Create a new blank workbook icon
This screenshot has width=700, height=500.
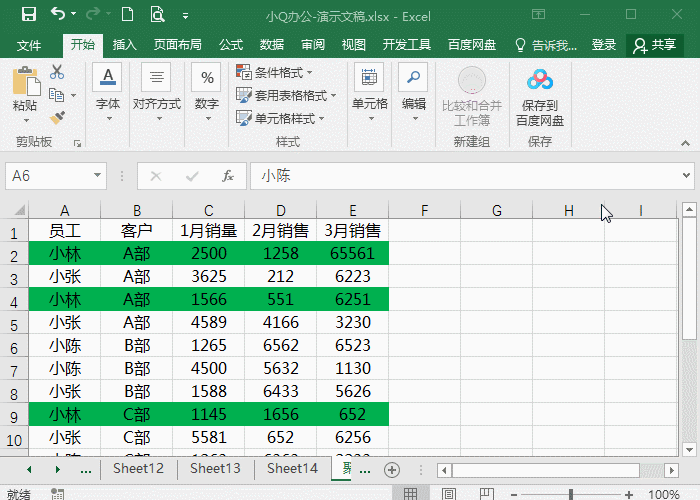tap(128, 15)
